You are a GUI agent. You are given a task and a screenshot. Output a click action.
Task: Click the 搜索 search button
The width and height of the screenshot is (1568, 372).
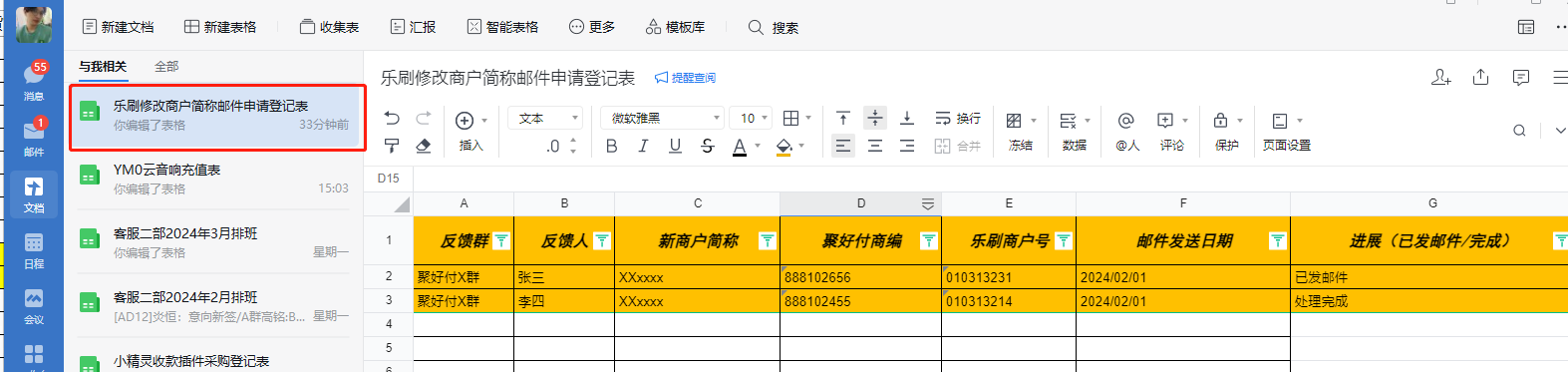(x=773, y=27)
